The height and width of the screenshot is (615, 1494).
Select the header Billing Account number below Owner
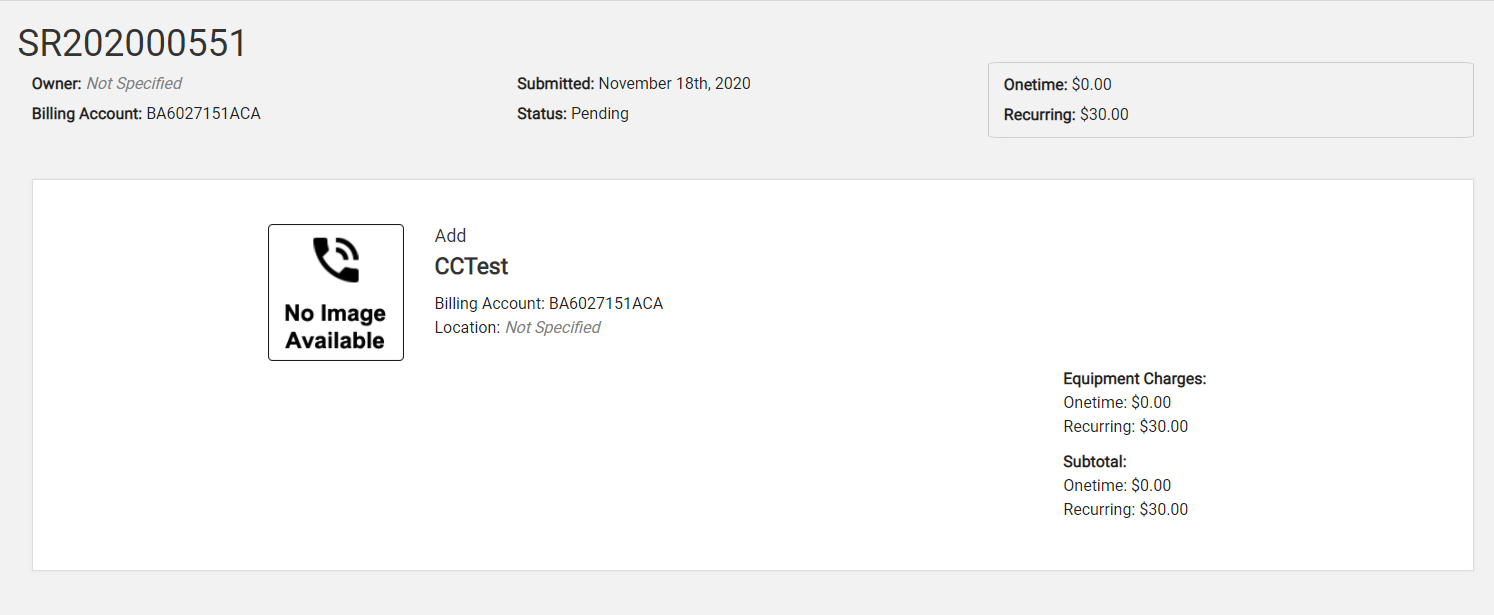203,114
